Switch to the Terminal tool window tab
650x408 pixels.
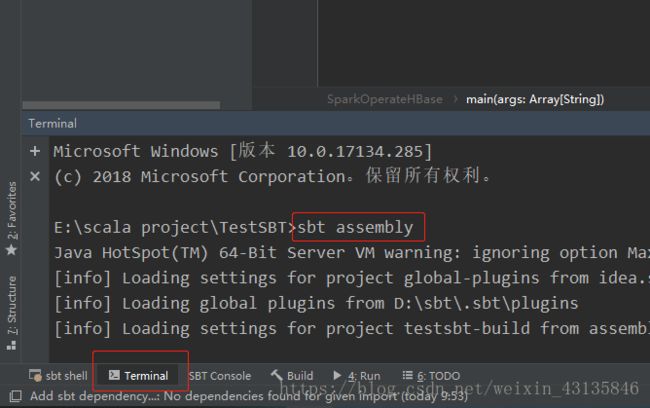click(138, 376)
